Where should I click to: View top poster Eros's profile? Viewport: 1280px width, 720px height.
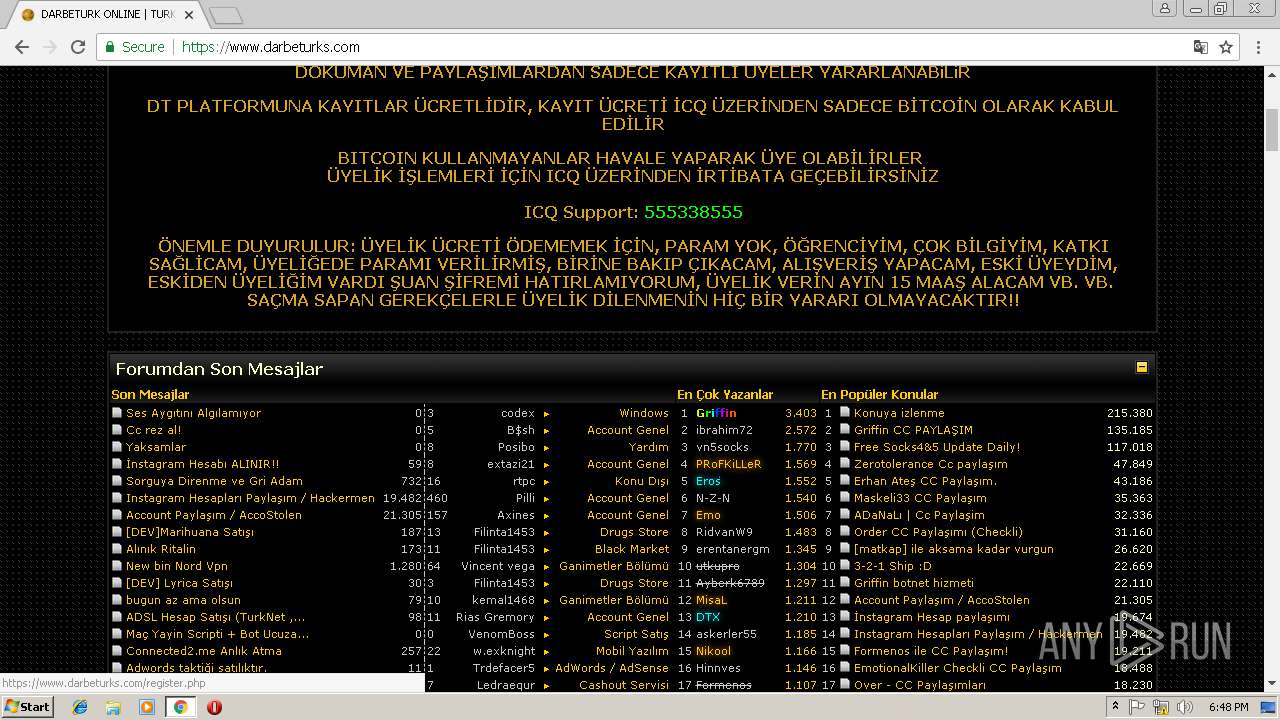[708, 481]
